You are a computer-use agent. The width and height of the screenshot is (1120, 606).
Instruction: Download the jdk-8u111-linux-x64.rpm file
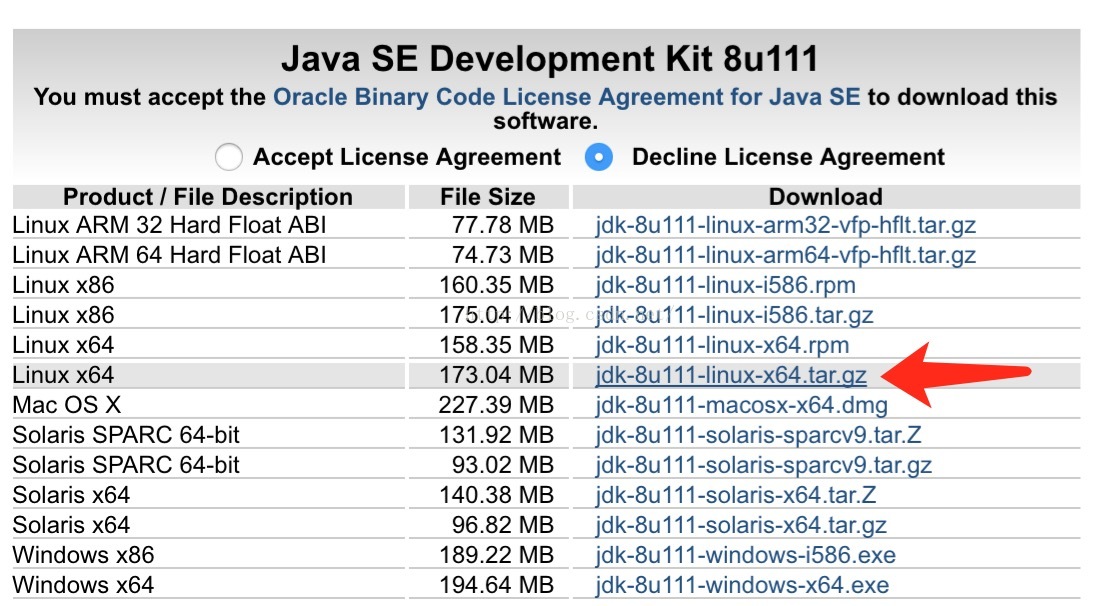coord(721,345)
